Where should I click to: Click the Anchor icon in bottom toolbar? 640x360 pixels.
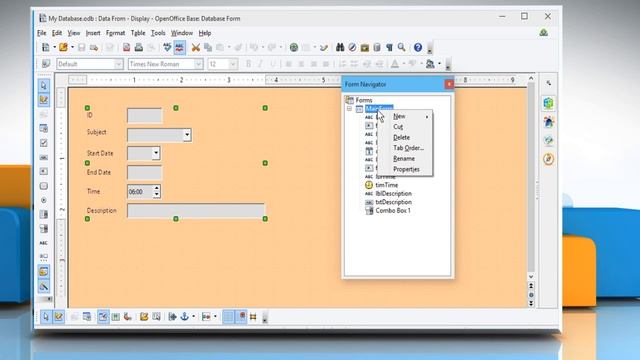pos(184,317)
